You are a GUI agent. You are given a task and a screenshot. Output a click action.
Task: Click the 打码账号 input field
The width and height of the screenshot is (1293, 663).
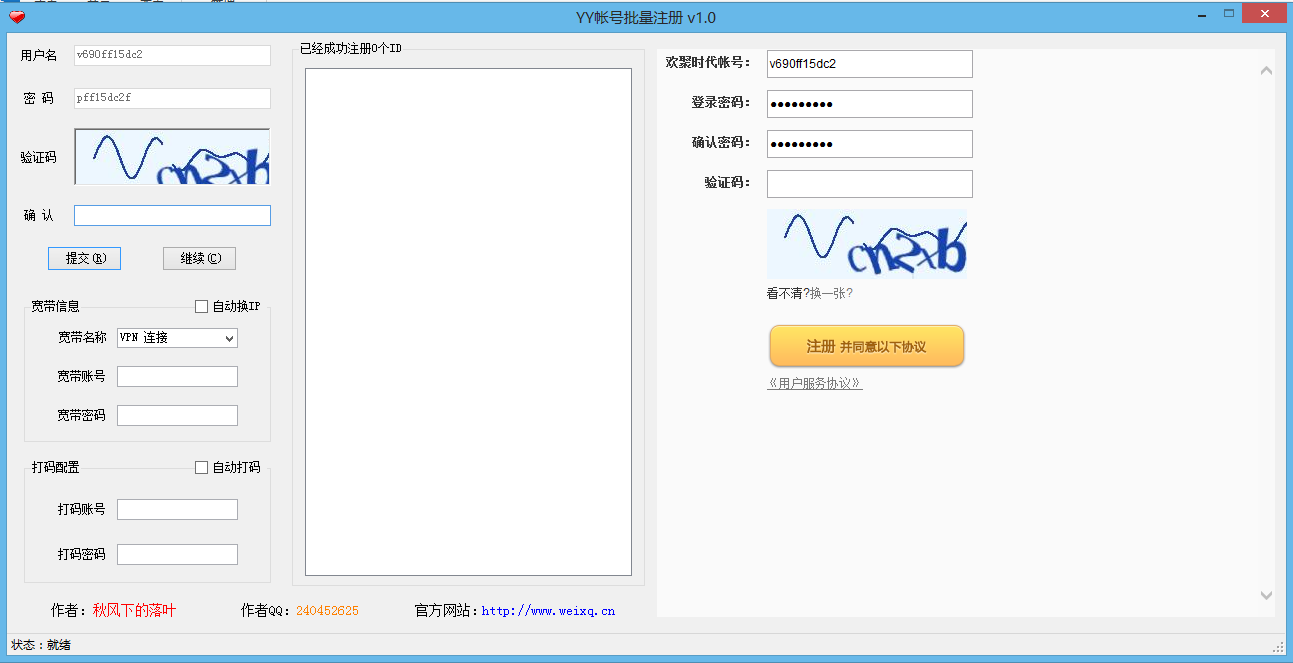(177, 510)
